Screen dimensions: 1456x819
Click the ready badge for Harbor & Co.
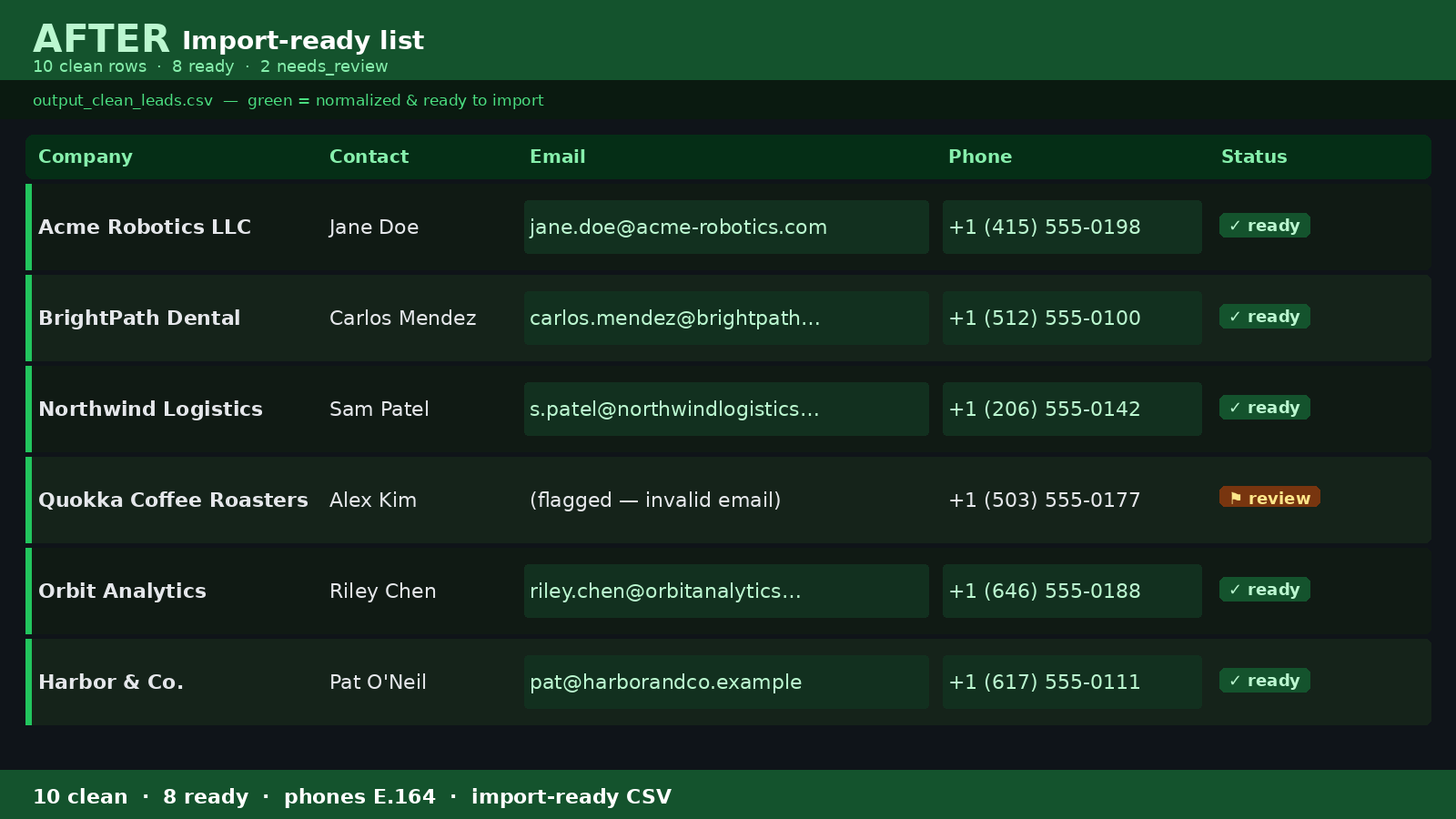point(1265,680)
